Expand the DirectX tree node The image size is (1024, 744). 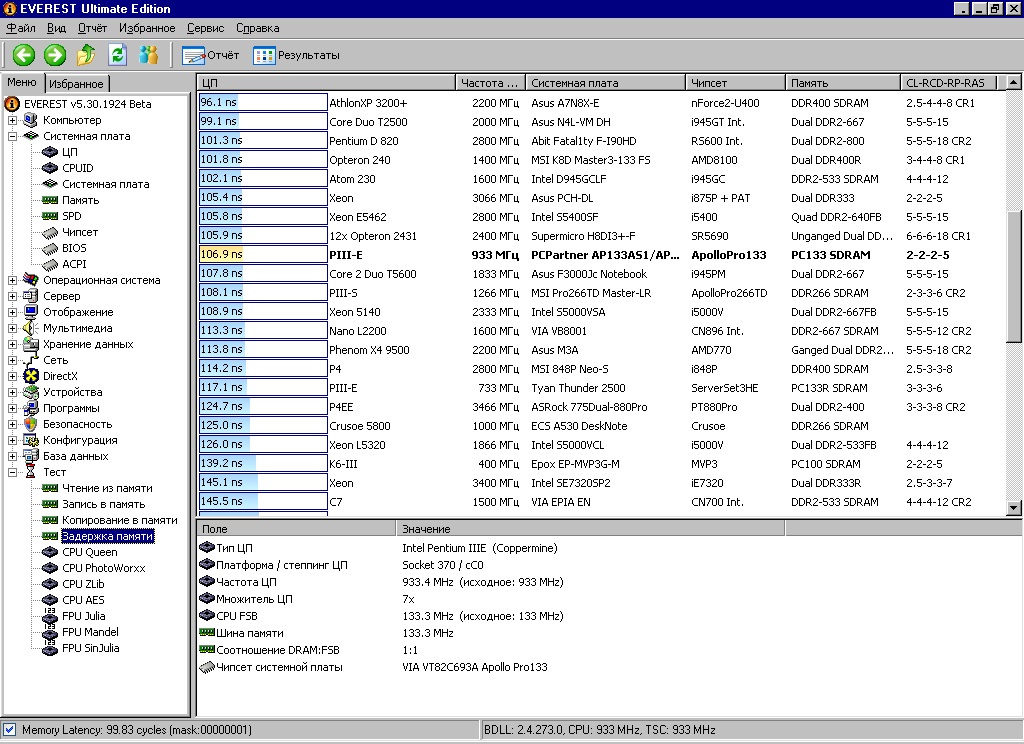point(12,376)
